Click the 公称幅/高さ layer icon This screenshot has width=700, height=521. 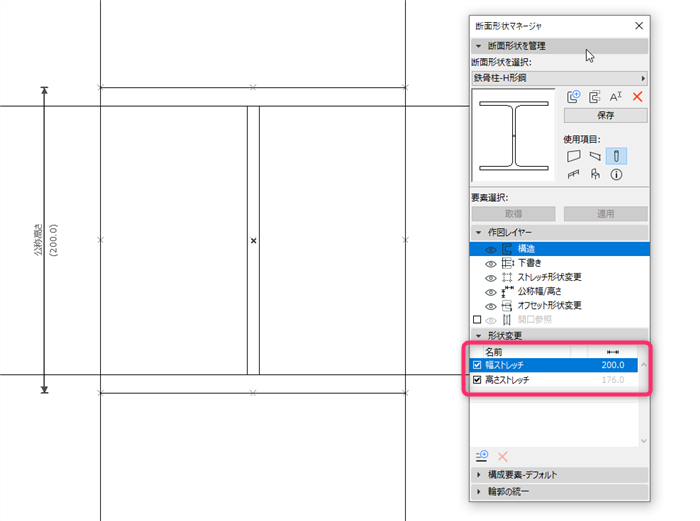pos(508,292)
